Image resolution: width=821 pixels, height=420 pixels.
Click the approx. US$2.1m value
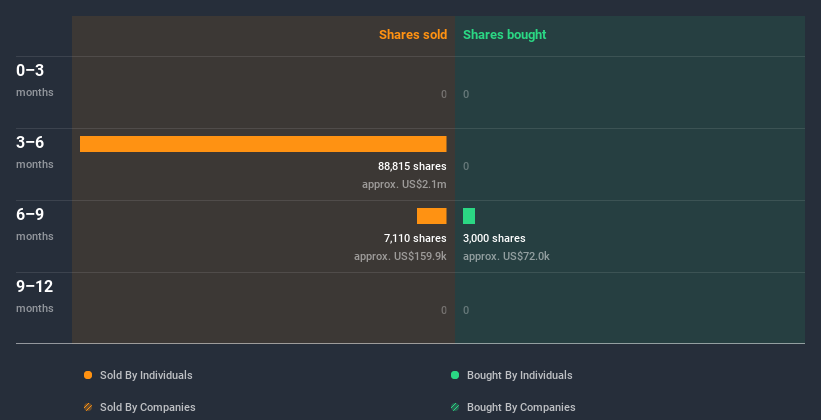click(x=404, y=185)
